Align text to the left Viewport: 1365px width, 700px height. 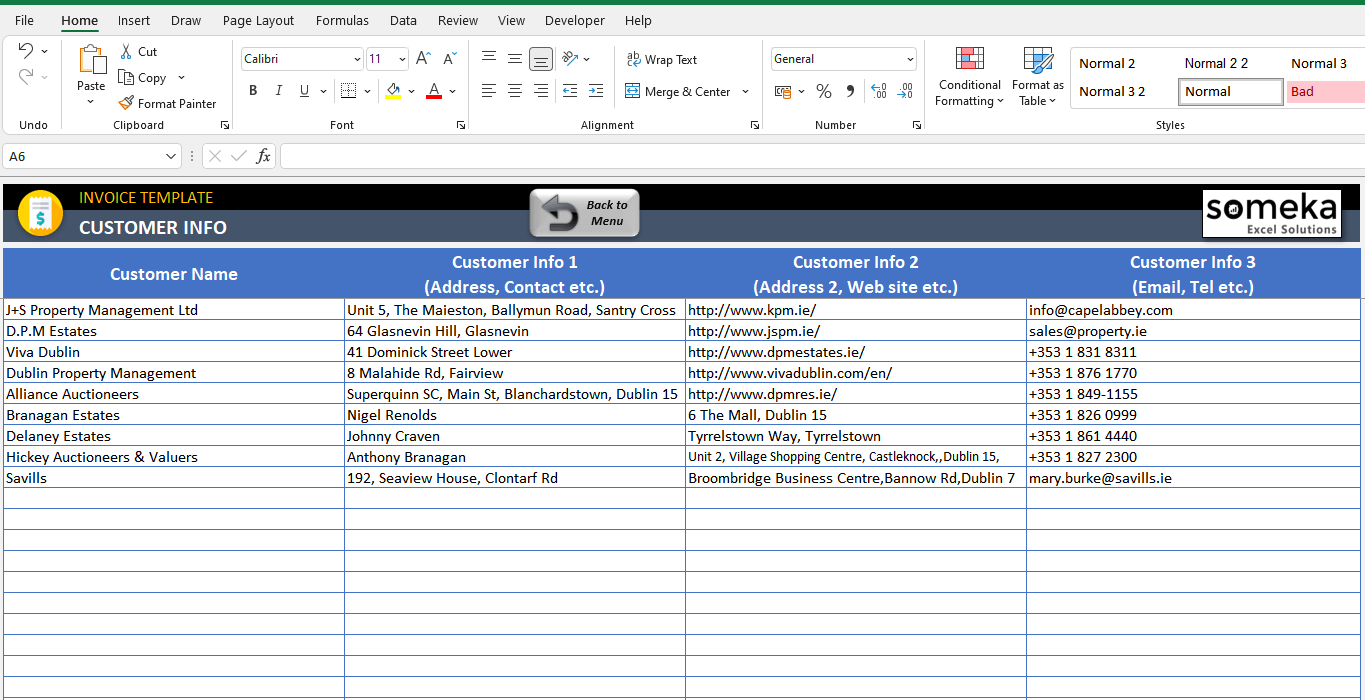[489, 91]
